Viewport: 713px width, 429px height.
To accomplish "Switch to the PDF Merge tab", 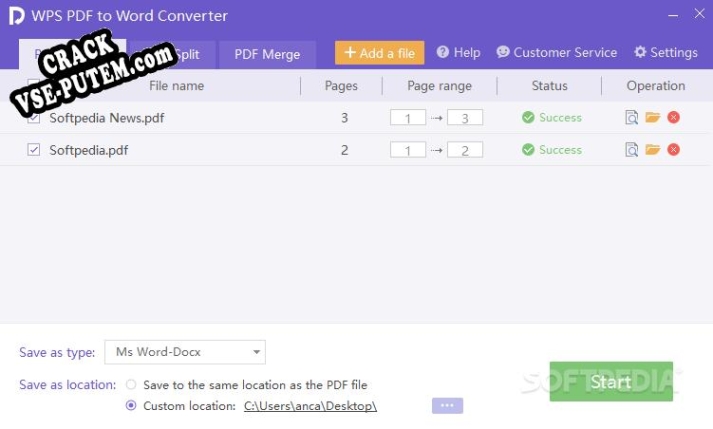I will click(267, 55).
